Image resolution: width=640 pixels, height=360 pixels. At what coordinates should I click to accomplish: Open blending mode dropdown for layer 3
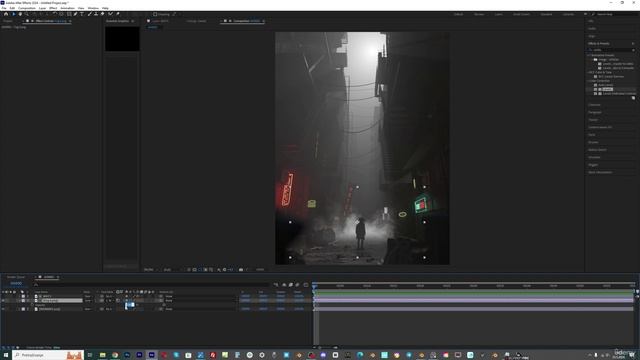point(88,309)
